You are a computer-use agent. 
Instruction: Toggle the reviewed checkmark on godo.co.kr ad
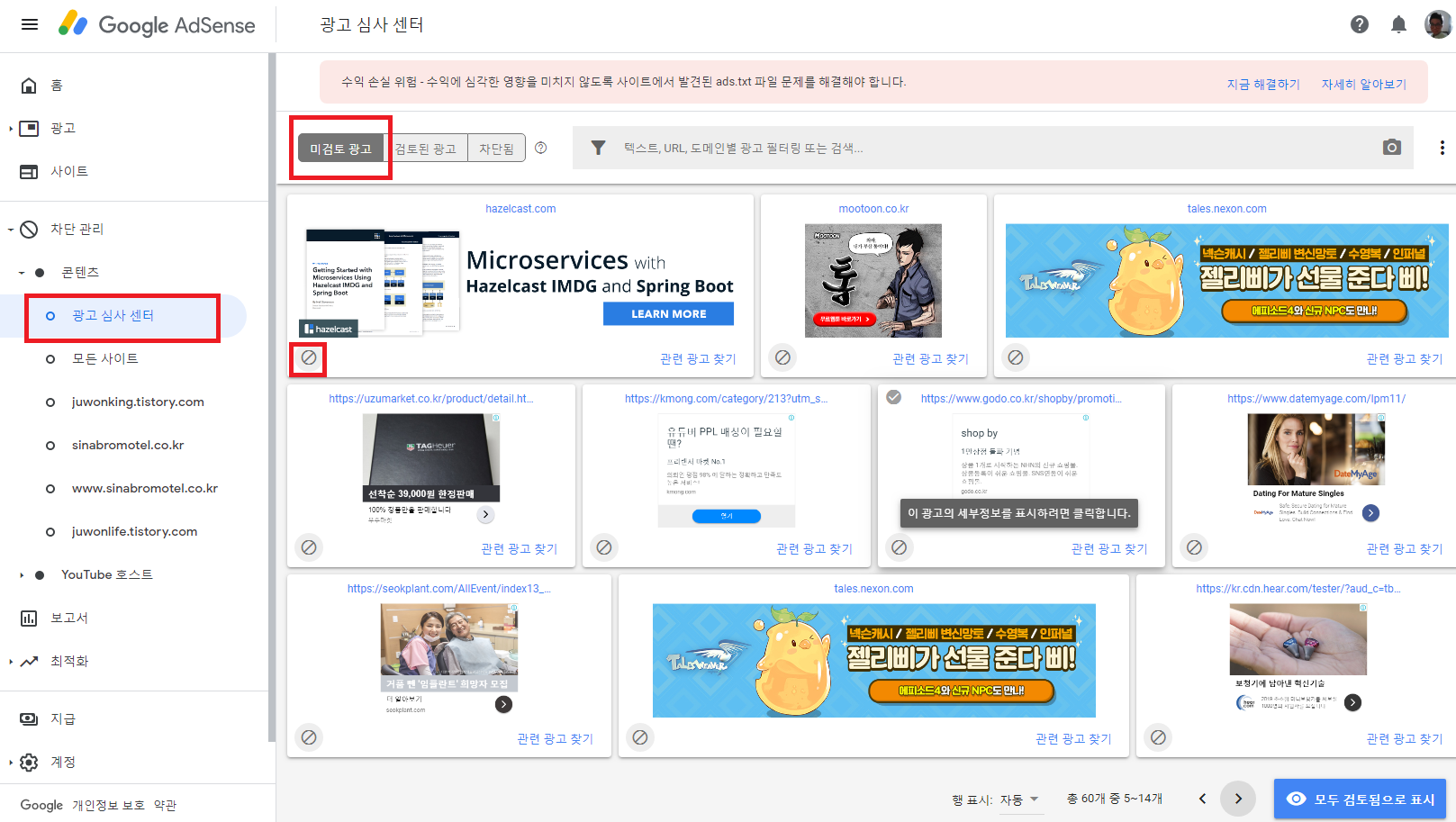pos(894,397)
